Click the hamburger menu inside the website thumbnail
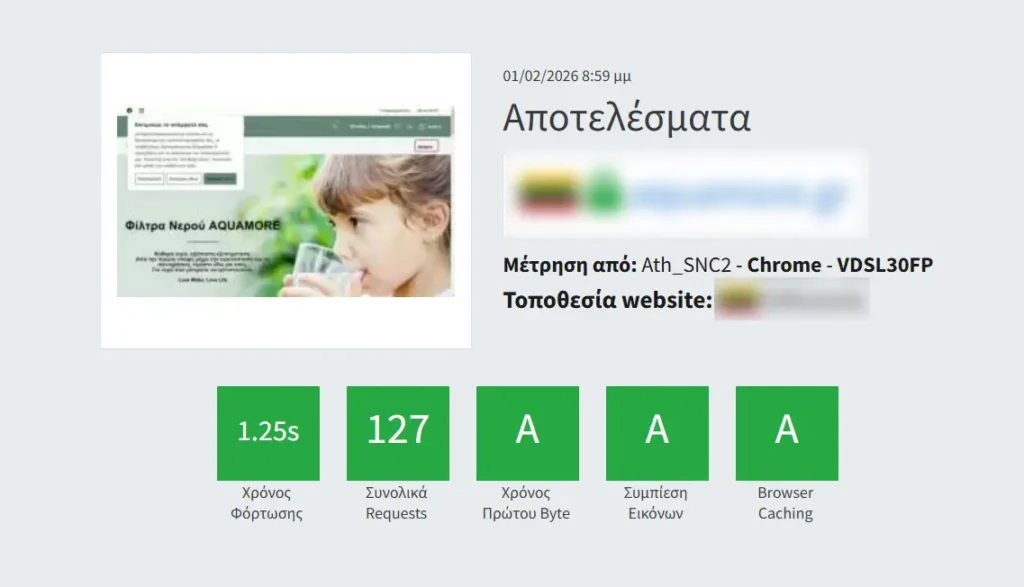Screen dimensions: 1024x587 [143, 110]
